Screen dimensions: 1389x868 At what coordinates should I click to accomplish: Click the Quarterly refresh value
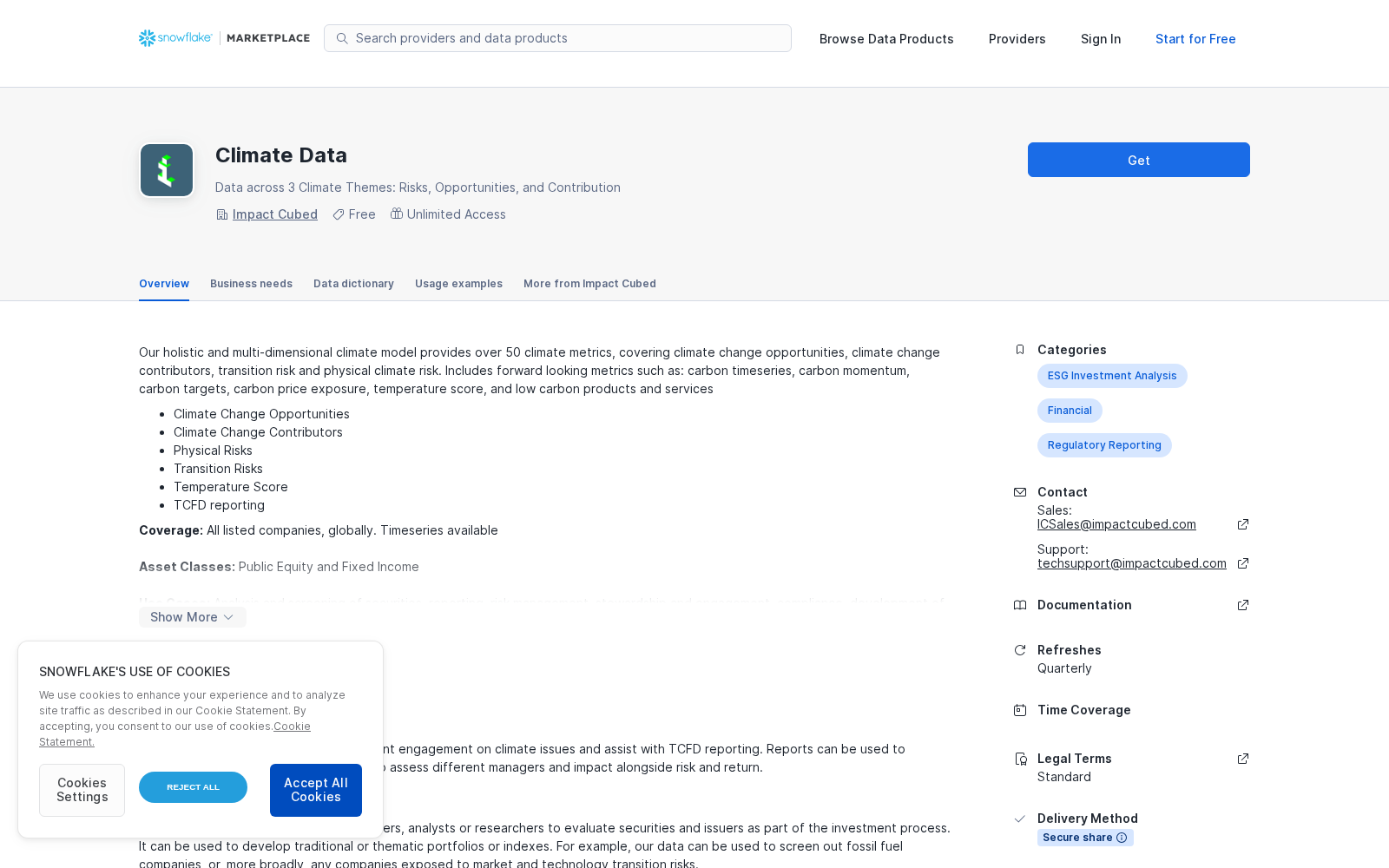coord(1064,668)
